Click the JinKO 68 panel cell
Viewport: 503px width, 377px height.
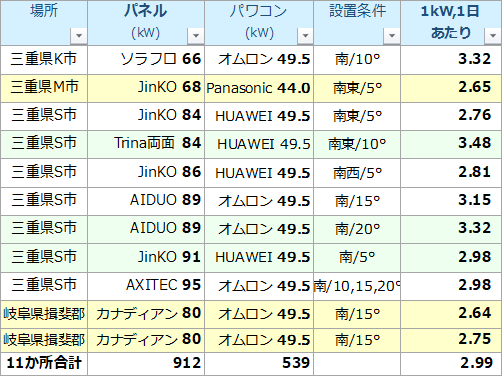click(146, 88)
